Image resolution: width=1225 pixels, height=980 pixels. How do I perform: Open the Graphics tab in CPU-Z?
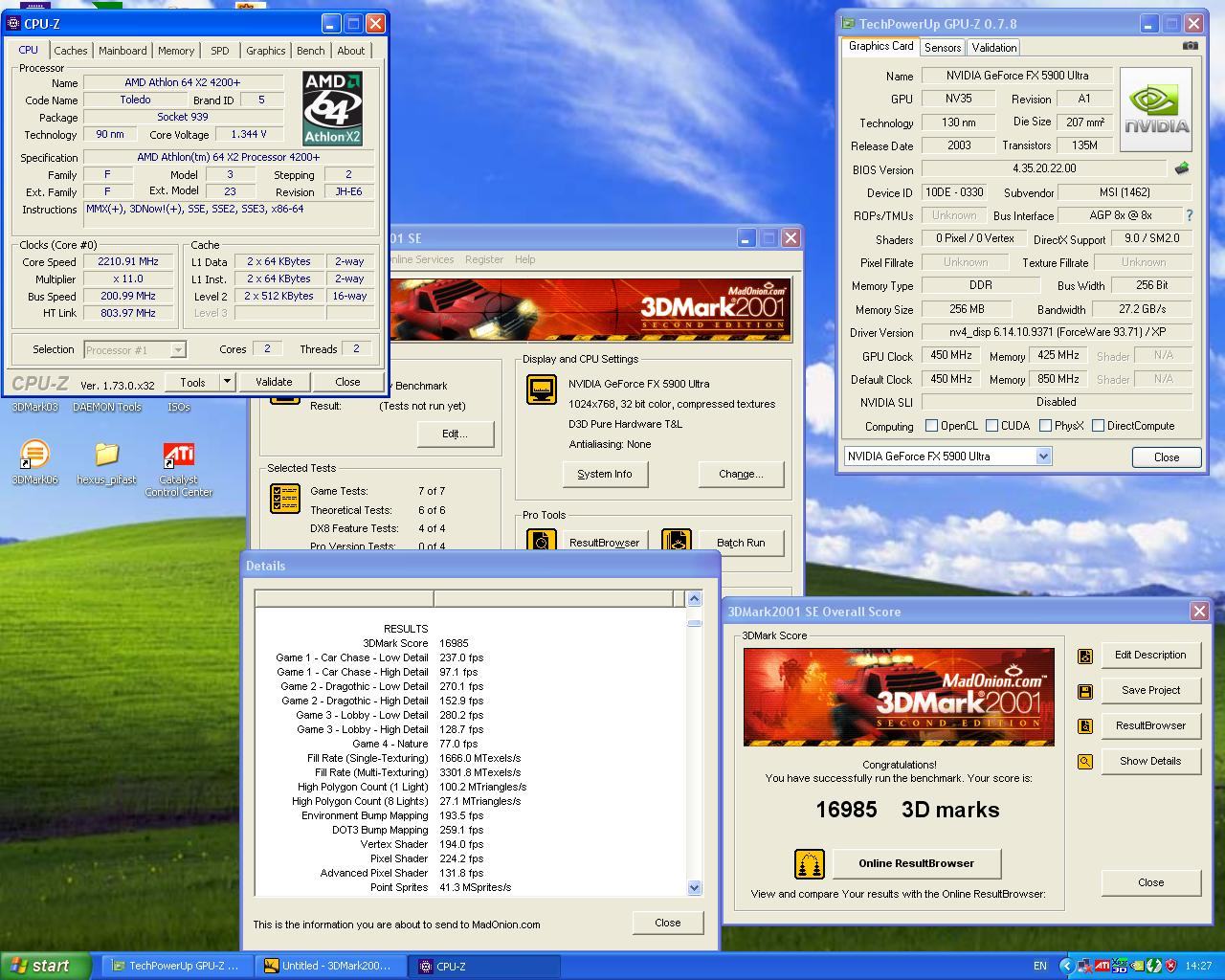pos(265,51)
